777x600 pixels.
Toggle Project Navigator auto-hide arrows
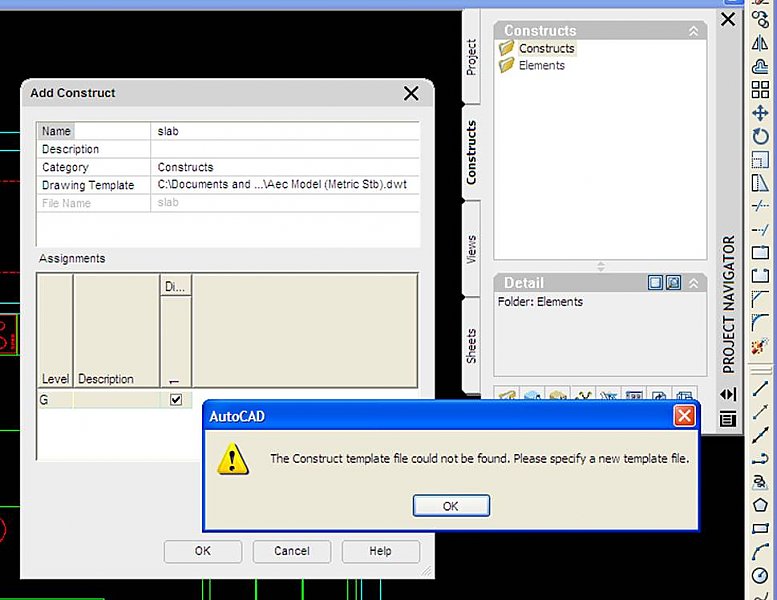[x=727, y=394]
